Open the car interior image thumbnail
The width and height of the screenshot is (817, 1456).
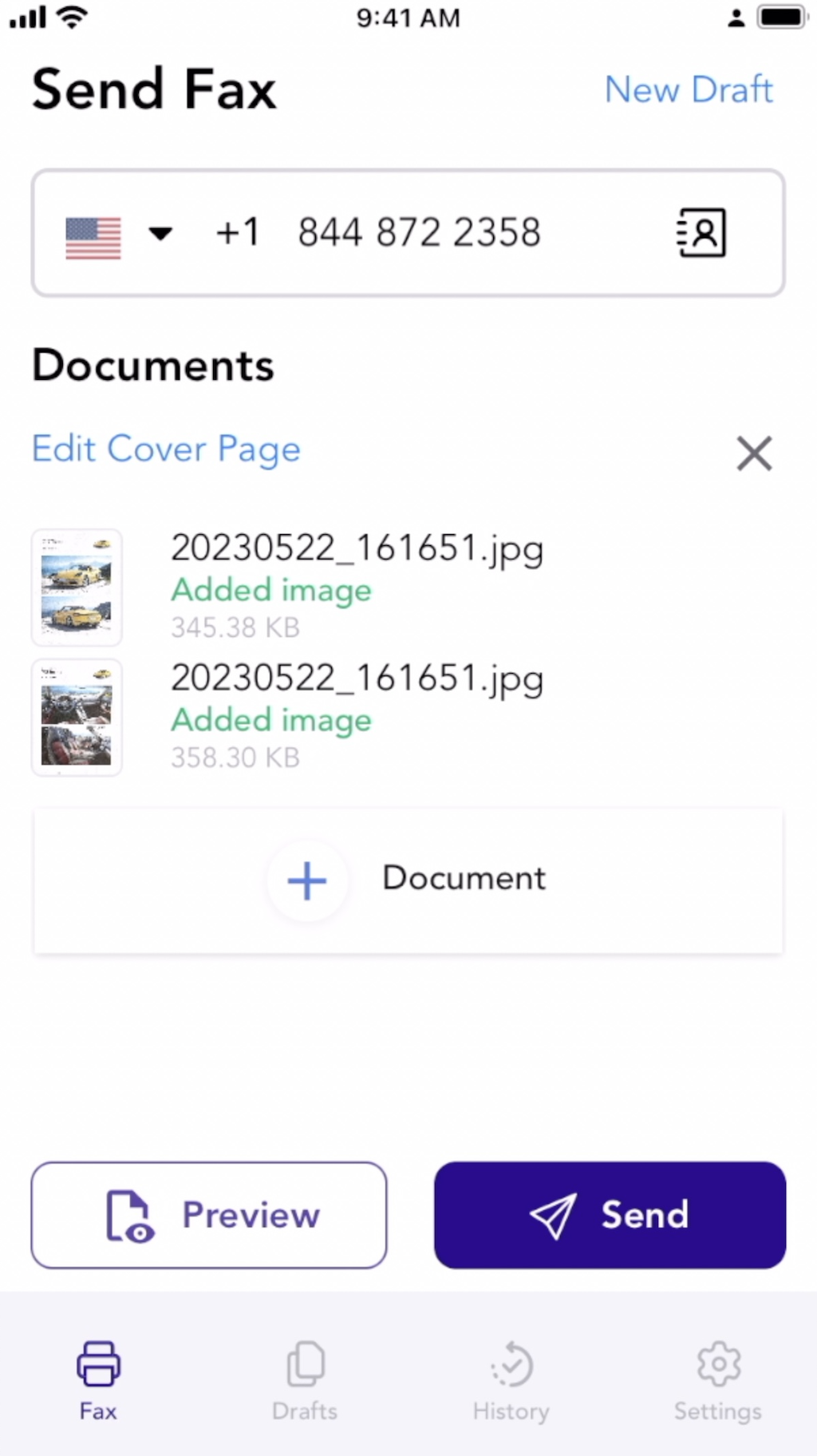point(77,718)
